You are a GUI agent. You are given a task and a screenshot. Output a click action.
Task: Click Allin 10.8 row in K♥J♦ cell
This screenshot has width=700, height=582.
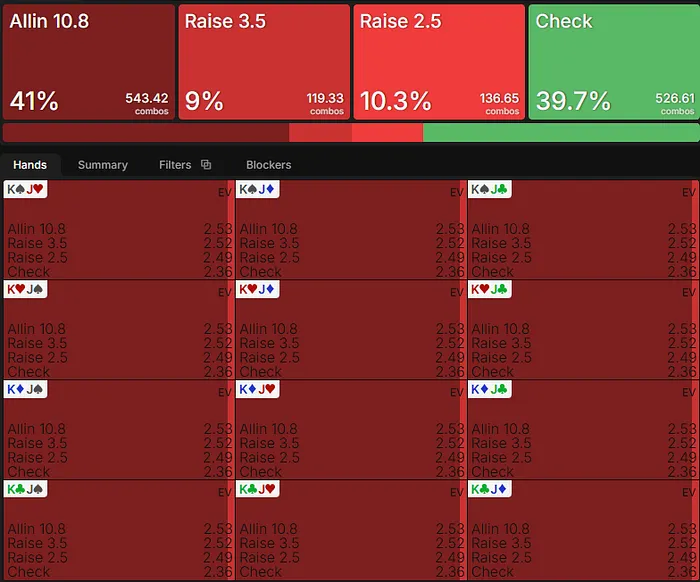point(352,329)
